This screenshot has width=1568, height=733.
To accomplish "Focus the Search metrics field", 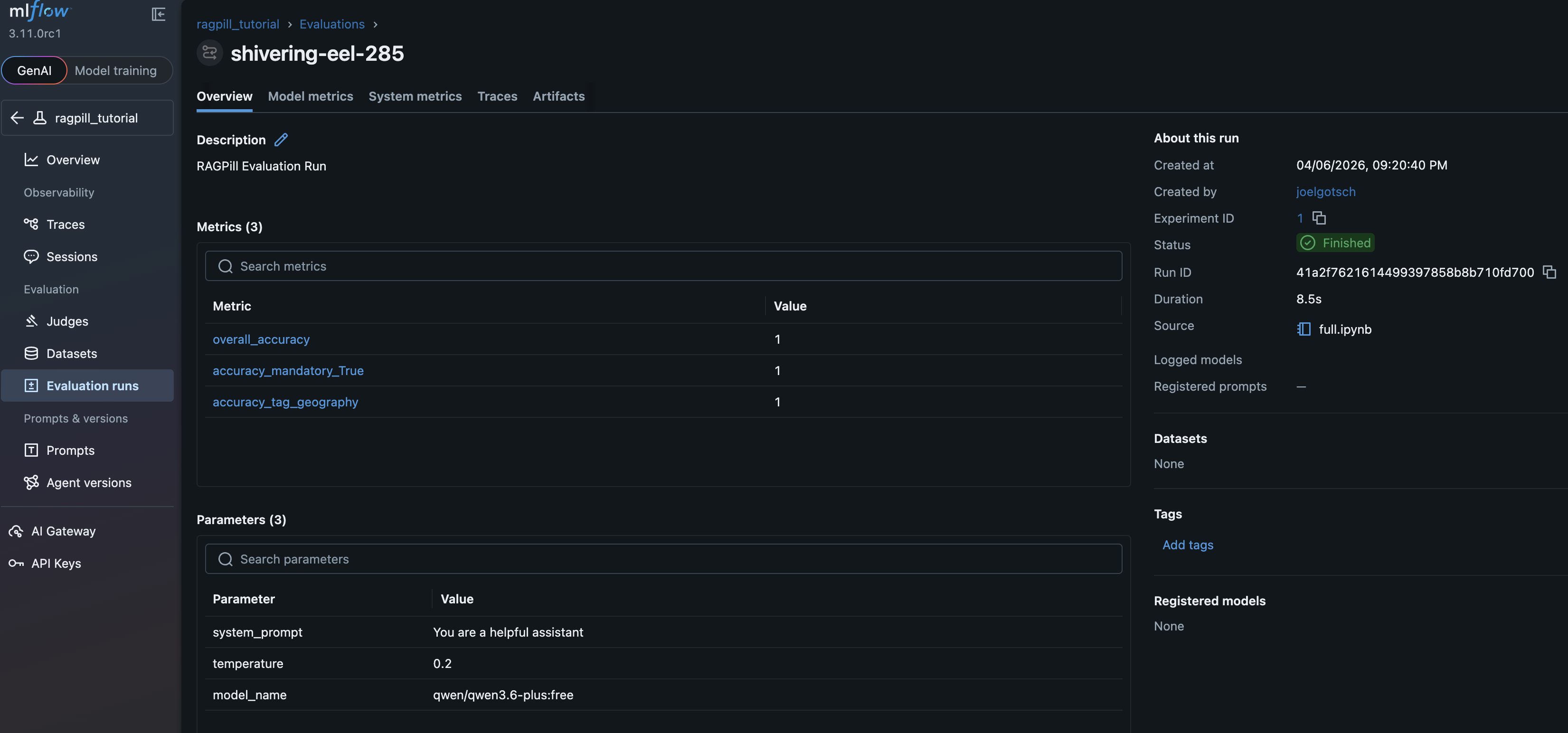I will [x=663, y=266].
